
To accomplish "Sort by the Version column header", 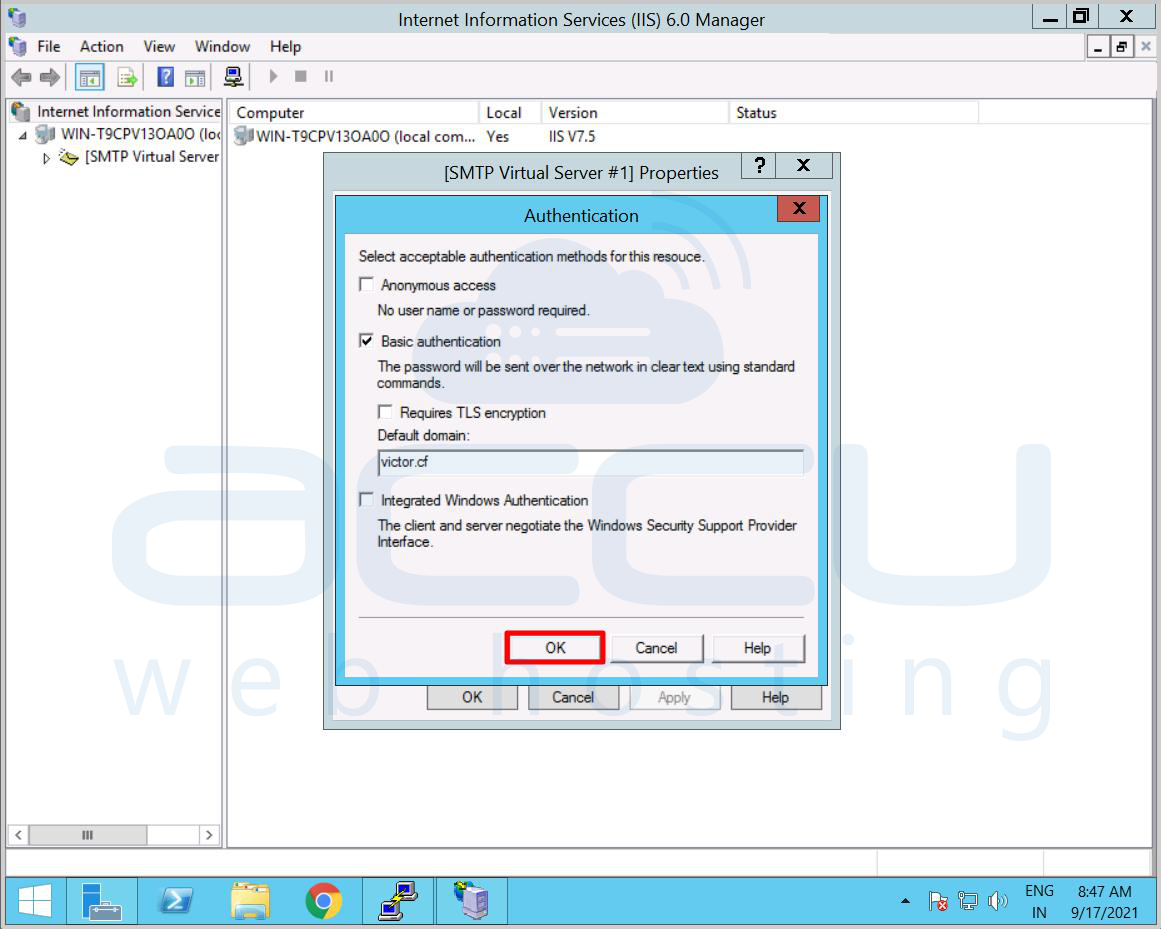I will [635, 113].
